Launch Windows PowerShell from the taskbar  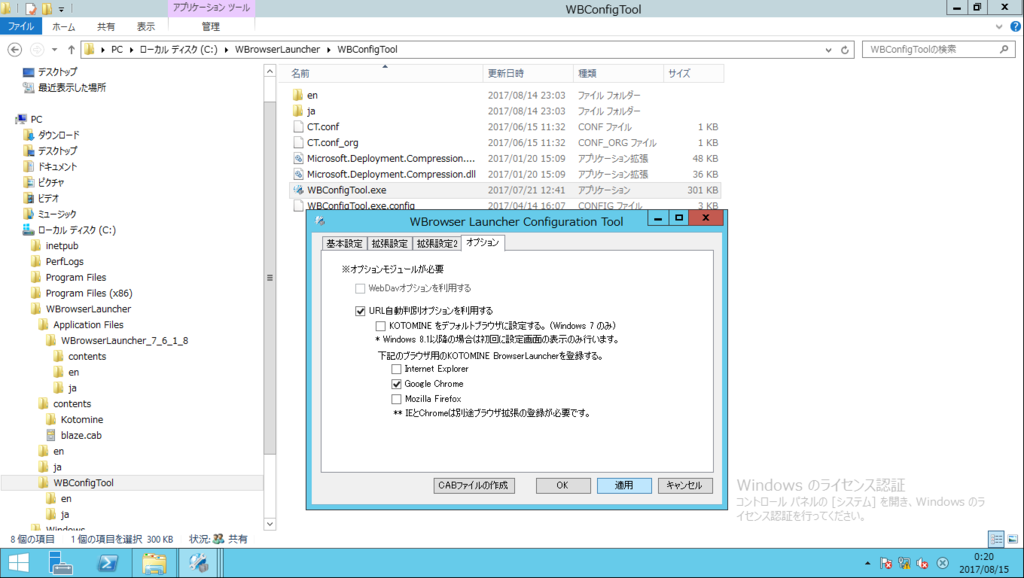click(x=107, y=563)
